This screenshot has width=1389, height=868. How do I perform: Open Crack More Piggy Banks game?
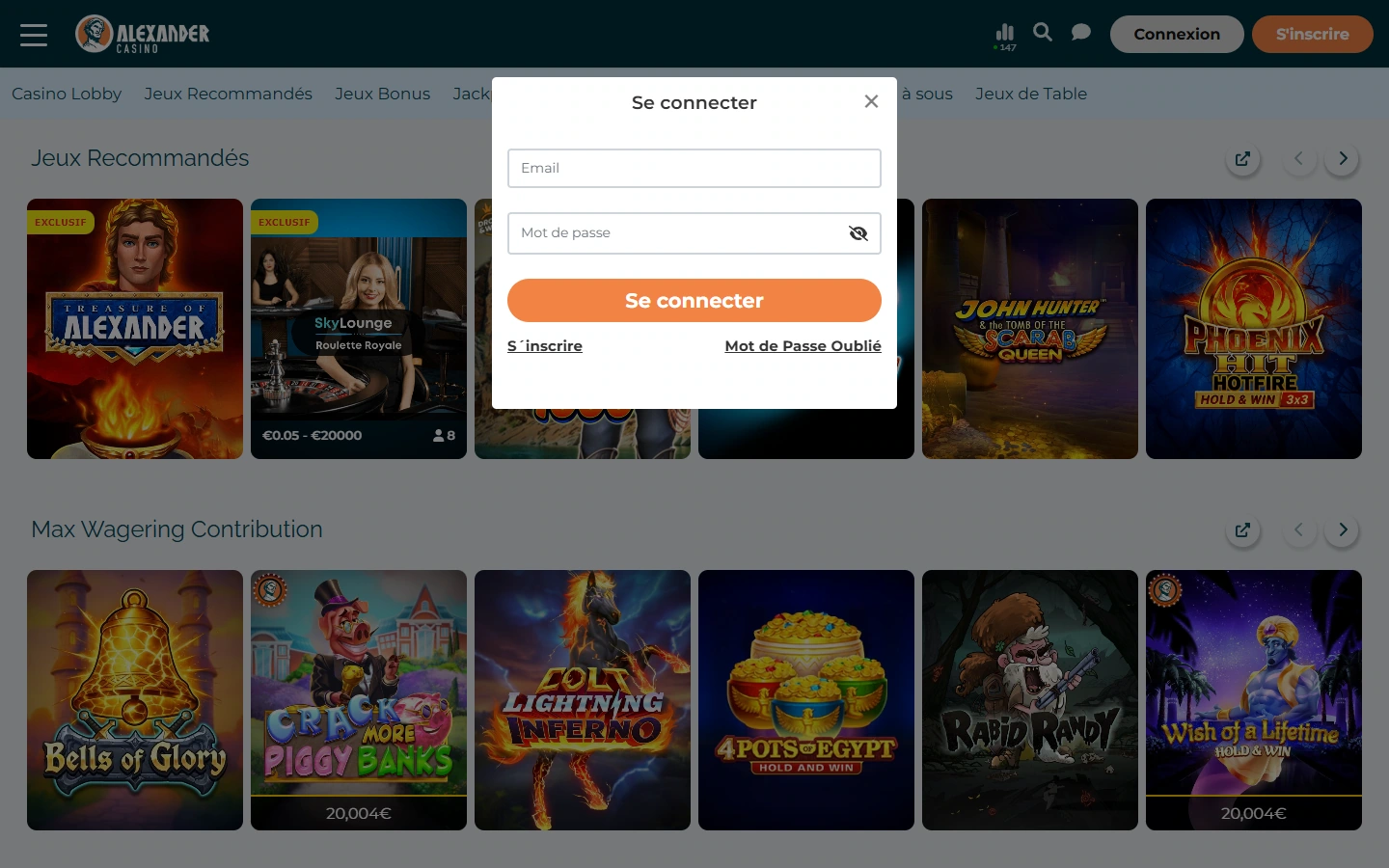tap(359, 700)
